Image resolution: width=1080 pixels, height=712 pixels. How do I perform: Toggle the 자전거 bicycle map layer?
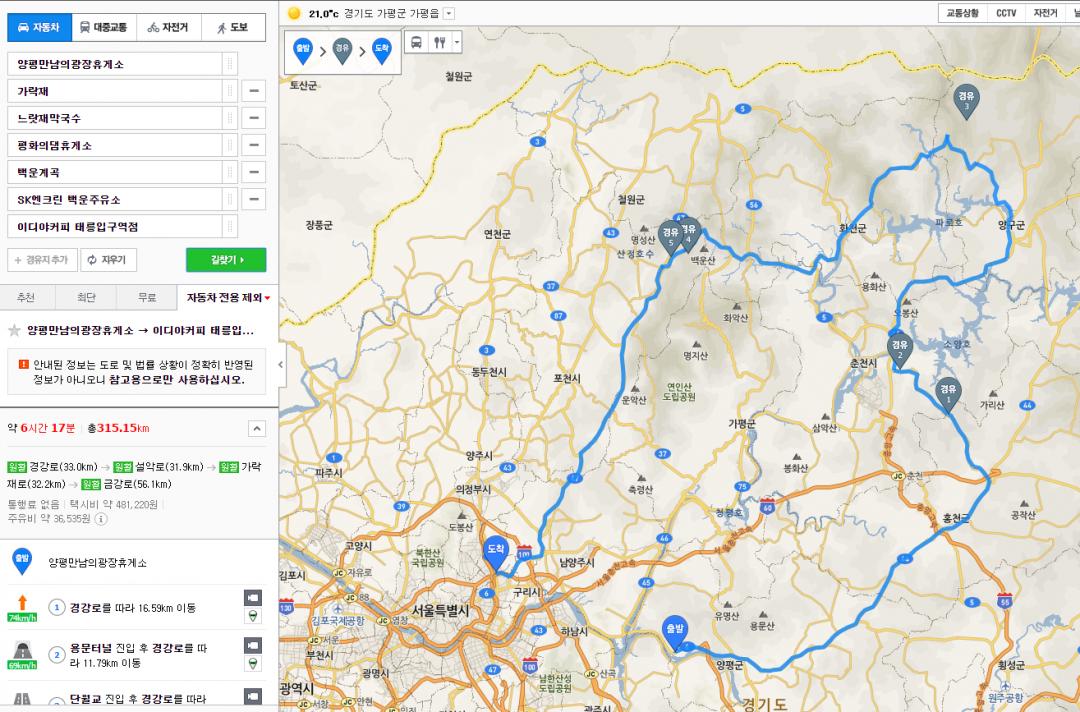coord(1046,13)
